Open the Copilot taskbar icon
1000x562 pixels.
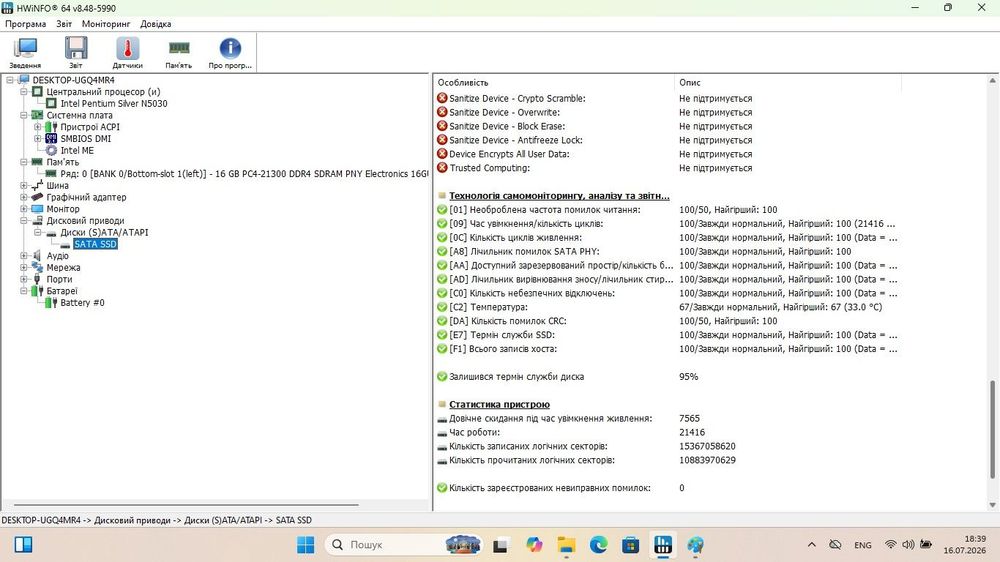[x=534, y=545]
